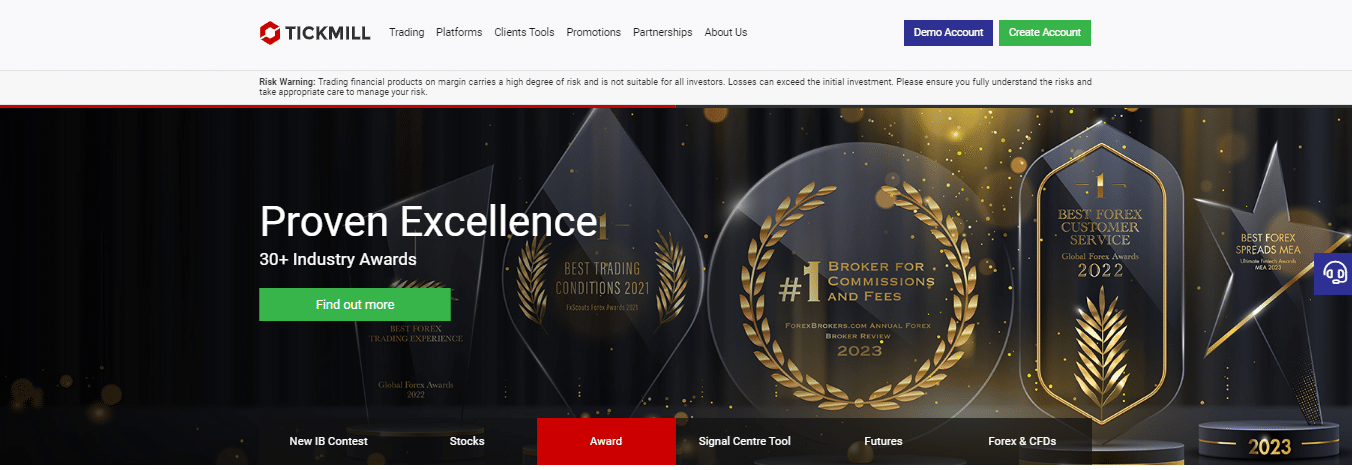The height and width of the screenshot is (470, 1352).
Task: Select the Award slide tab
Action: click(x=606, y=441)
